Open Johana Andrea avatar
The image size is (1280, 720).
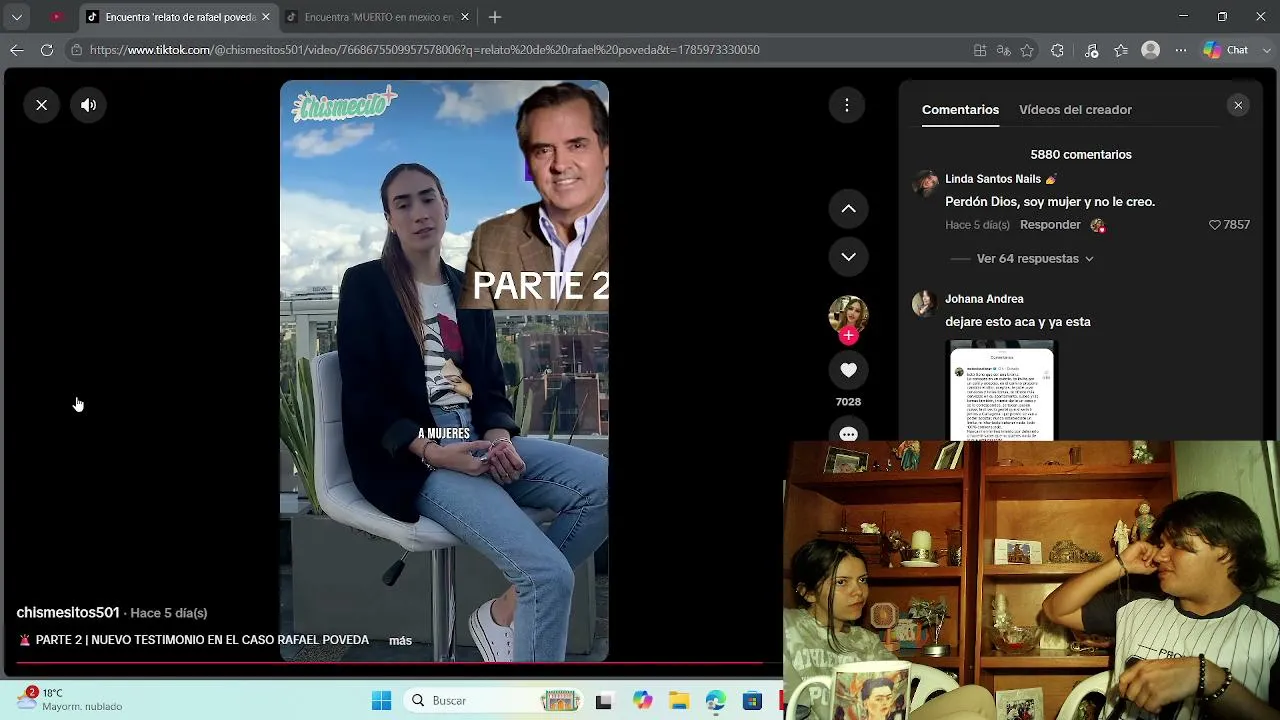(925, 303)
